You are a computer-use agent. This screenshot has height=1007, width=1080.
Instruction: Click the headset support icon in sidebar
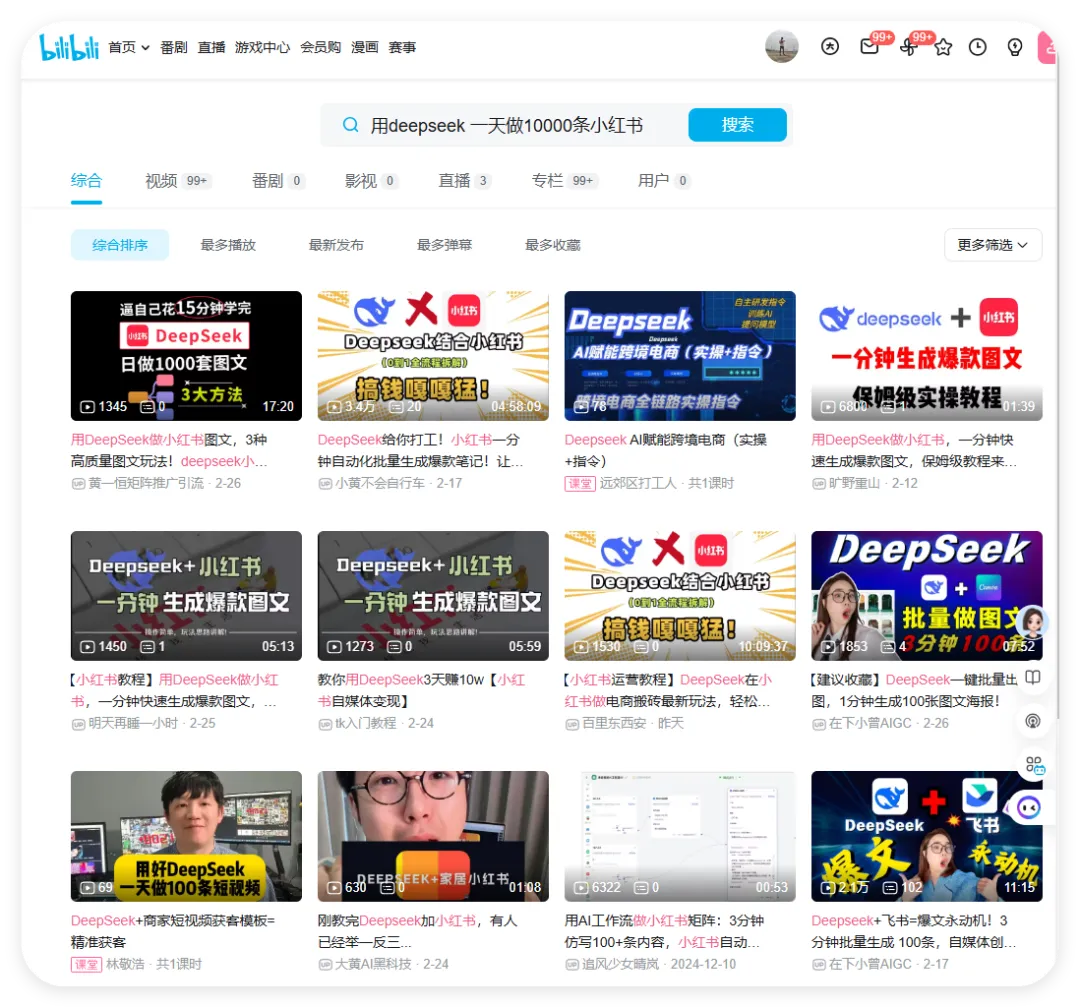1032,721
